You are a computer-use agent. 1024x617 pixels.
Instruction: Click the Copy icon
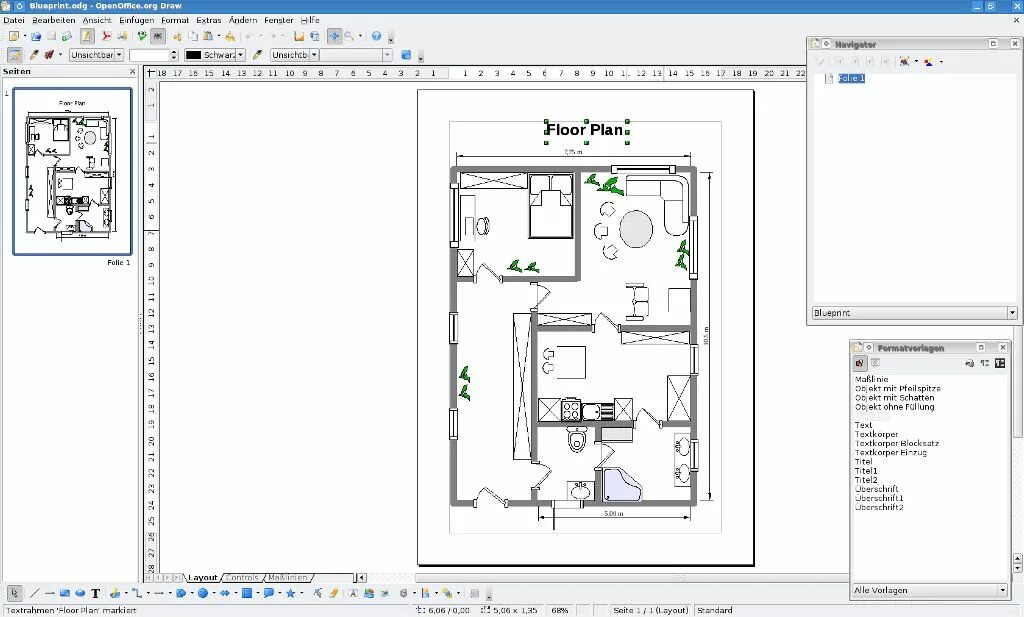[x=193, y=37]
